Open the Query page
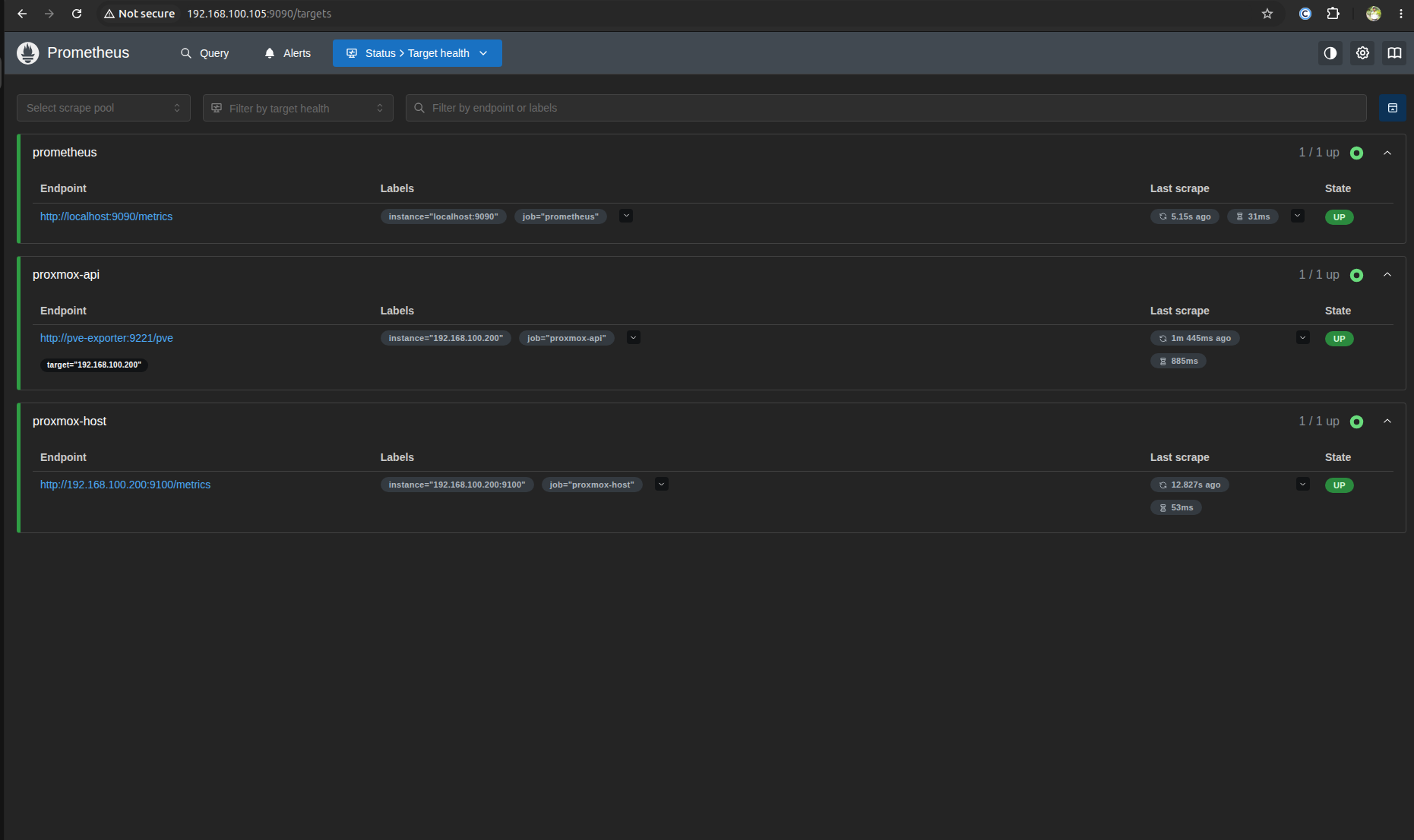1414x840 pixels. (x=204, y=53)
